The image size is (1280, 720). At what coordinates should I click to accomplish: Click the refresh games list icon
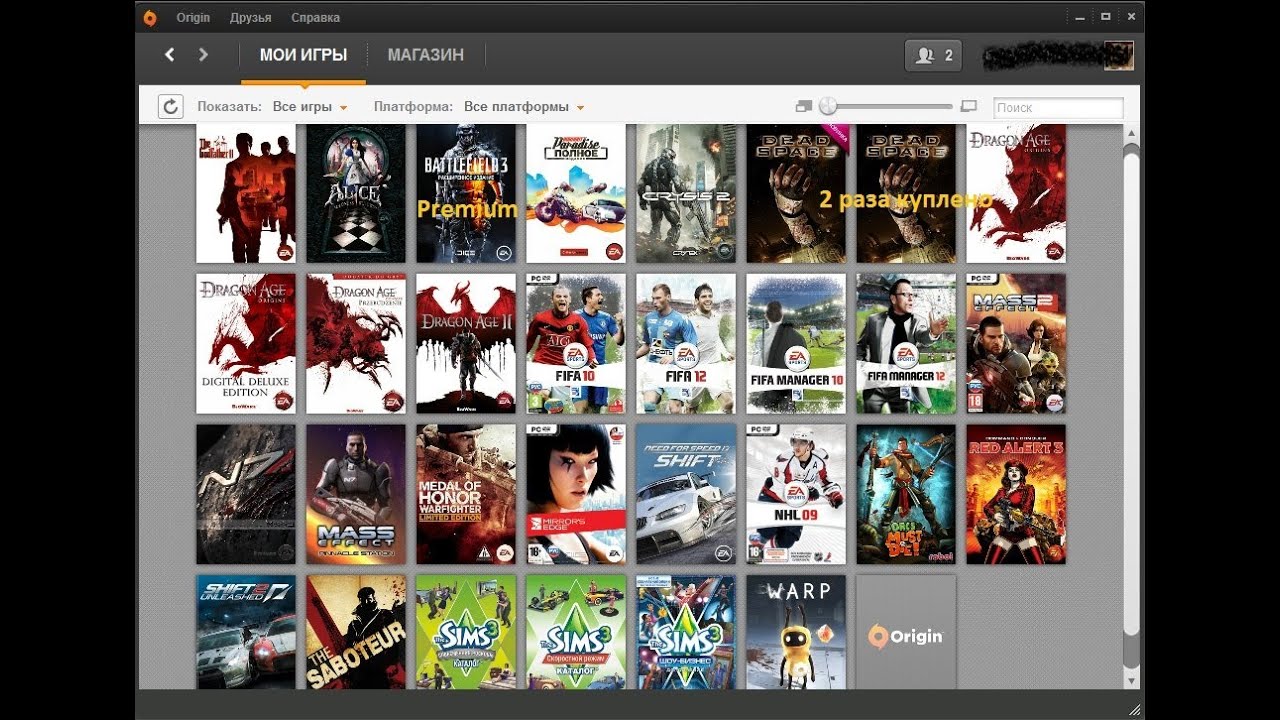[170, 107]
